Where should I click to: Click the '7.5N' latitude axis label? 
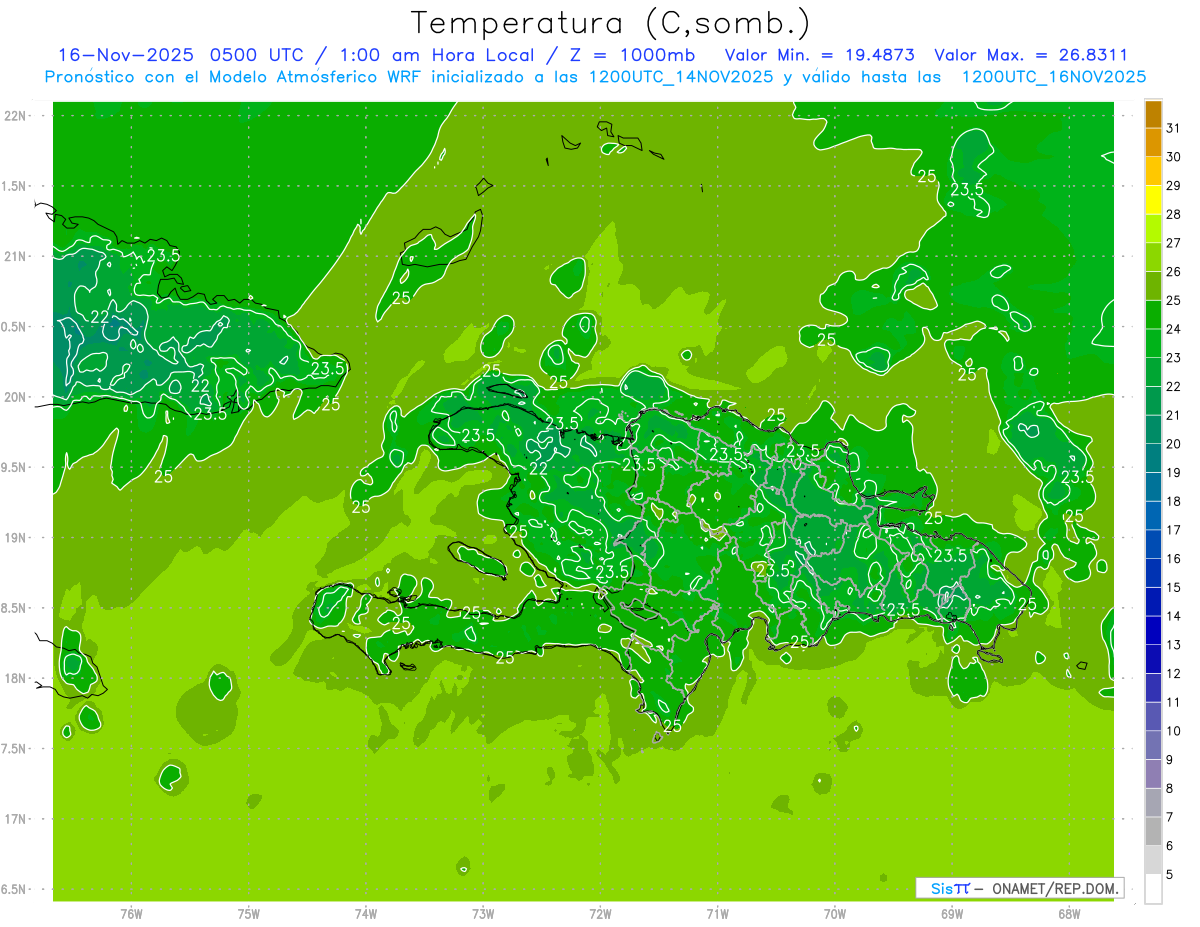pyautogui.click(x=15, y=749)
